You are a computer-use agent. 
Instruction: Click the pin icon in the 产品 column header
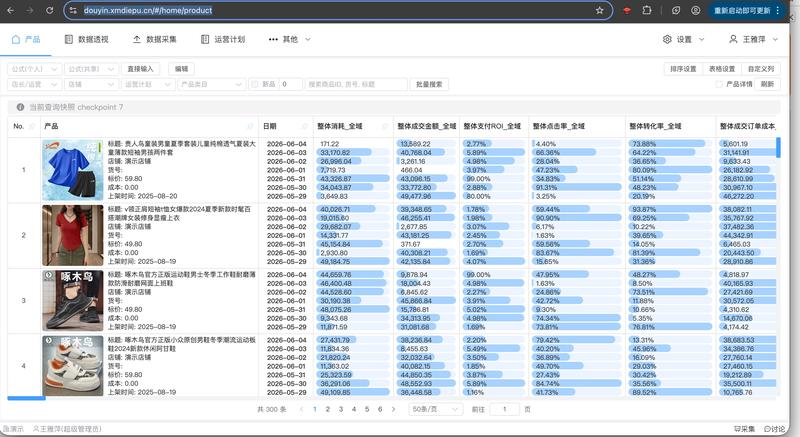pos(250,126)
